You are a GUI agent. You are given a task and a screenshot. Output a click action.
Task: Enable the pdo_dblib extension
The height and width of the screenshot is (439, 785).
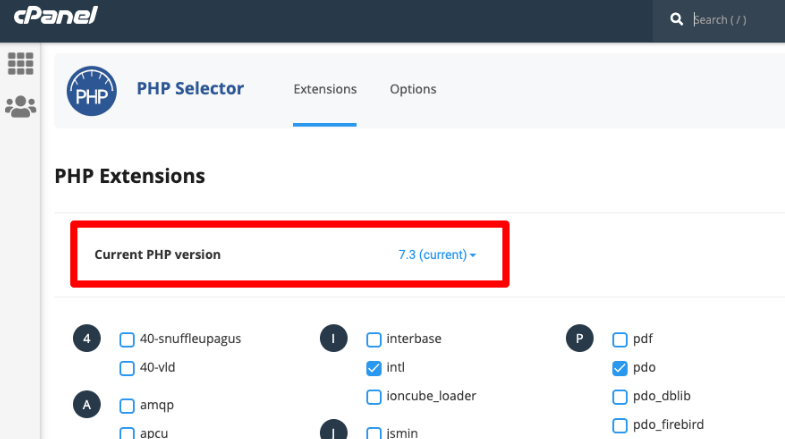pos(620,396)
